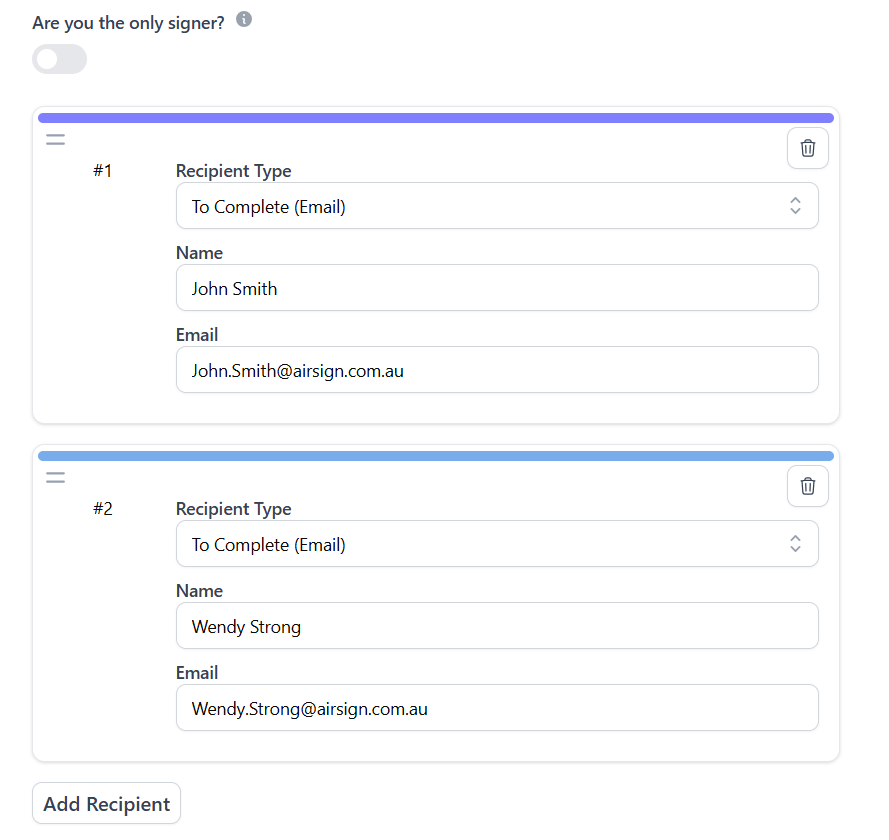Image resolution: width=889 pixels, height=840 pixels.
Task: Open Recipient Type dropdown for recipient #1
Action: click(x=497, y=206)
